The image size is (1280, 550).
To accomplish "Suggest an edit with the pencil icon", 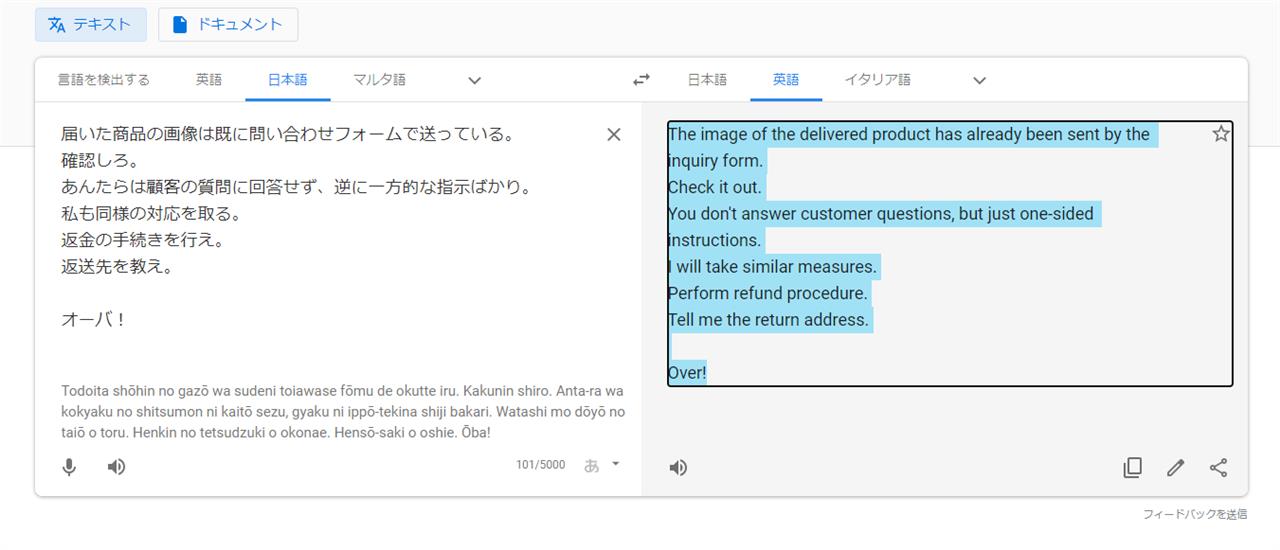I will click(1175, 467).
